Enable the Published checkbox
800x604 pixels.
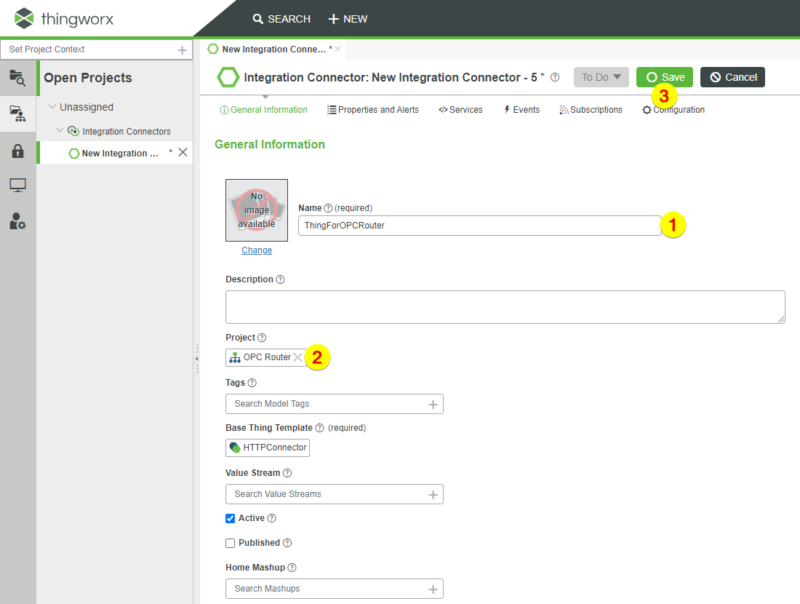tap(229, 543)
